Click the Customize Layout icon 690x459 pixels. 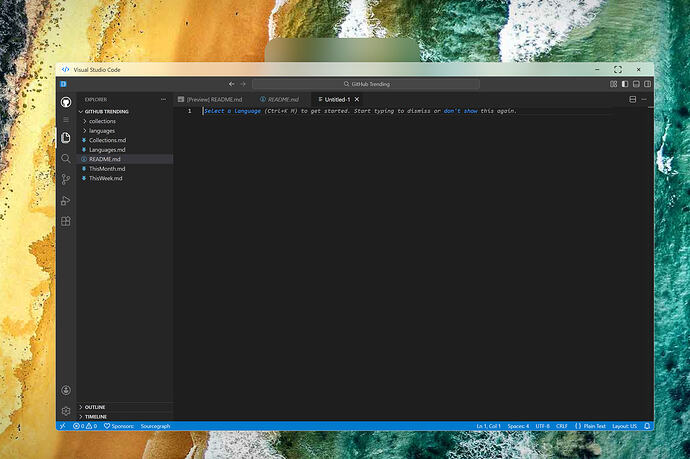[x=613, y=84]
